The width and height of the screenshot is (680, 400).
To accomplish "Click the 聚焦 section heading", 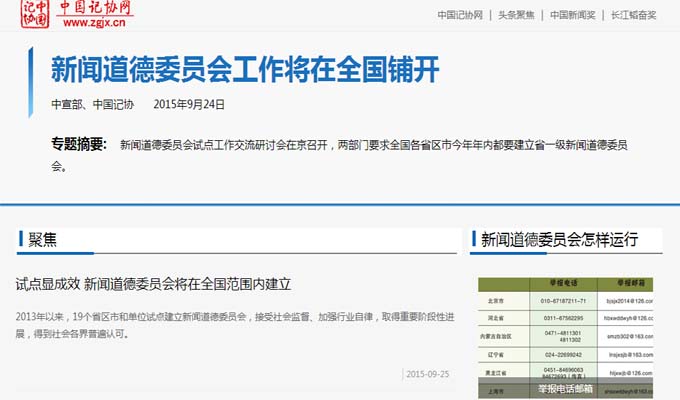I will coord(43,240).
